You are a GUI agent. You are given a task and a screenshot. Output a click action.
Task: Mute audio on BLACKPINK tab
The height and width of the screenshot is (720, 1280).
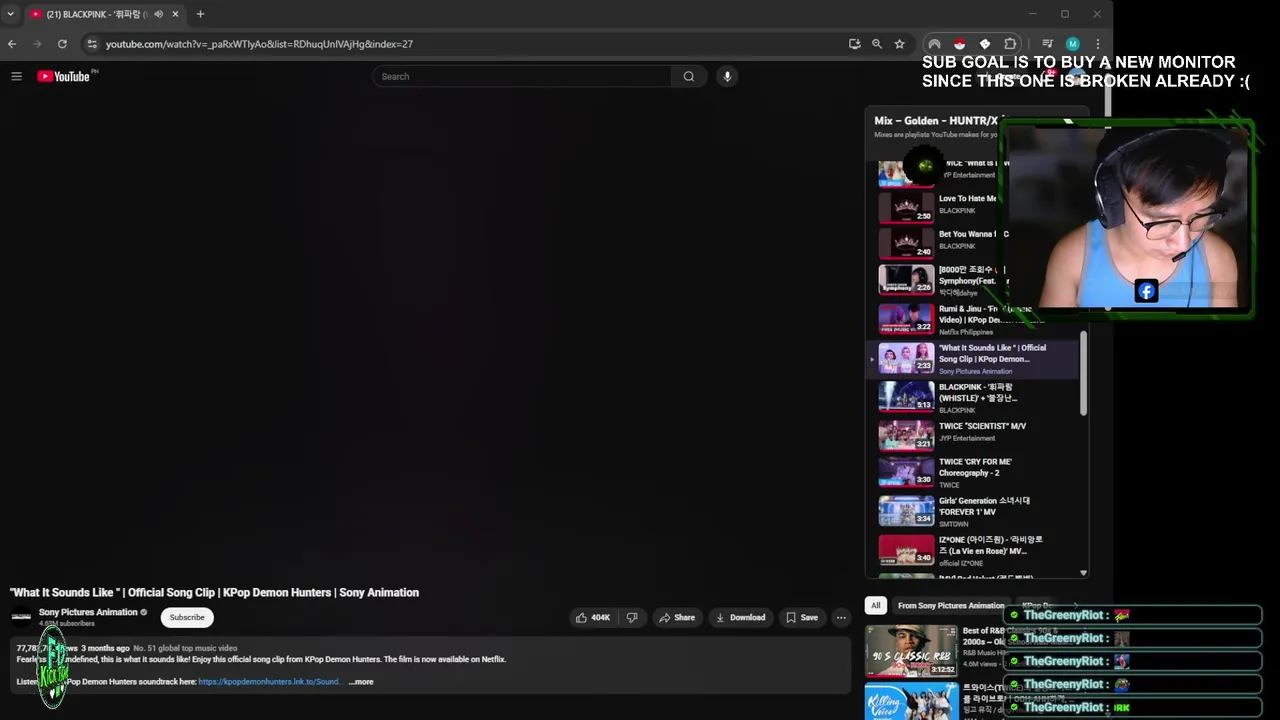pos(158,14)
